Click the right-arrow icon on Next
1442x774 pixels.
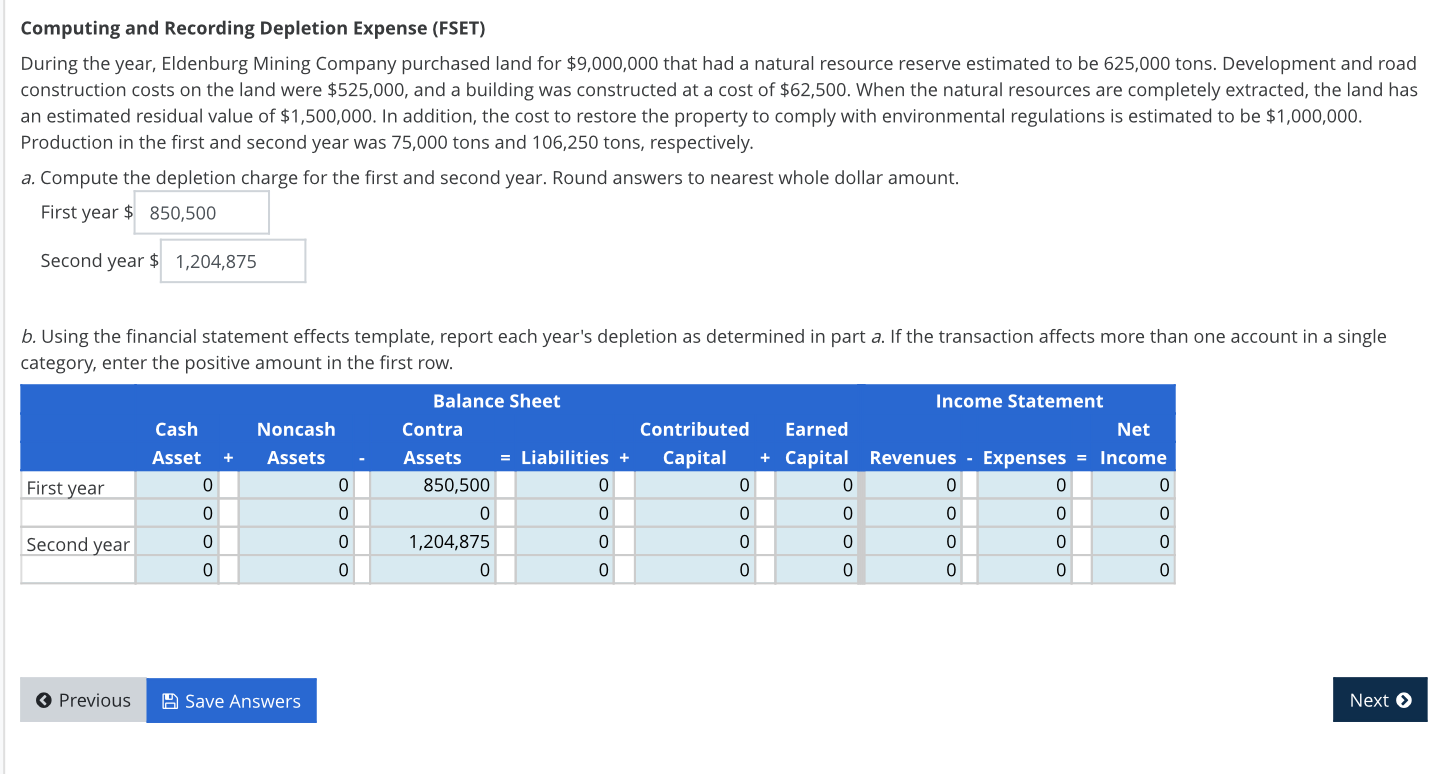pos(1404,700)
